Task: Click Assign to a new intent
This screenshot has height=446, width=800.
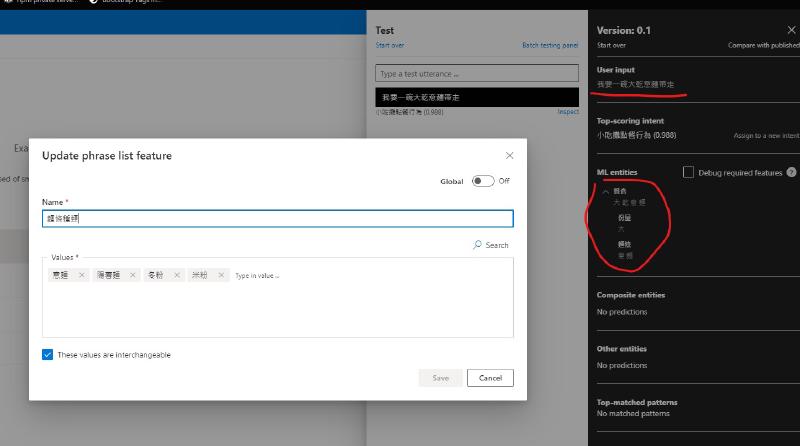Action: 766,135
